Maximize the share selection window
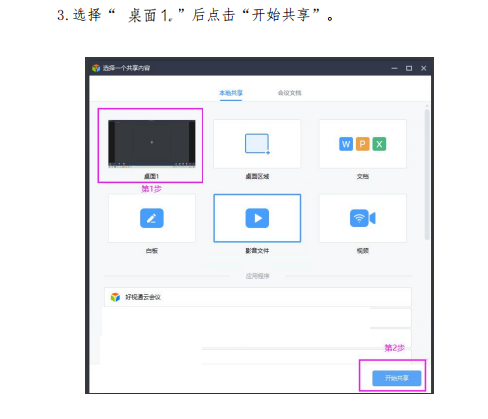This screenshot has height=419, width=488. (x=409, y=68)
